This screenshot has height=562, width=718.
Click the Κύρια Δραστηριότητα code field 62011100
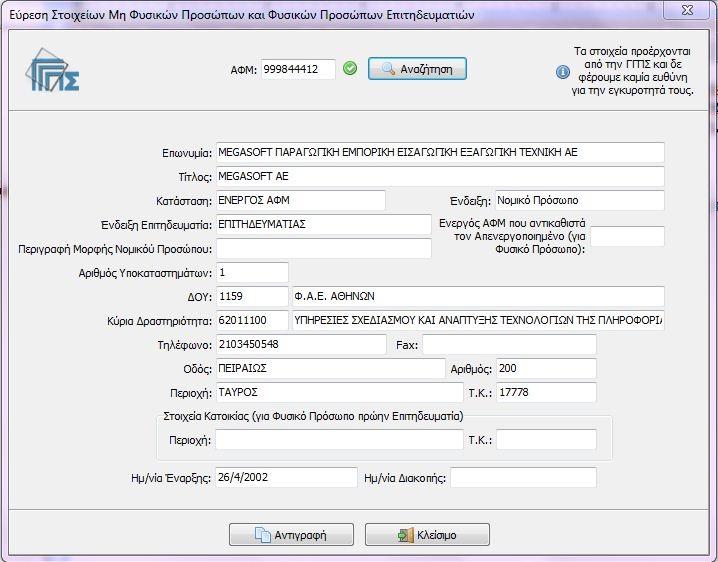252,320
